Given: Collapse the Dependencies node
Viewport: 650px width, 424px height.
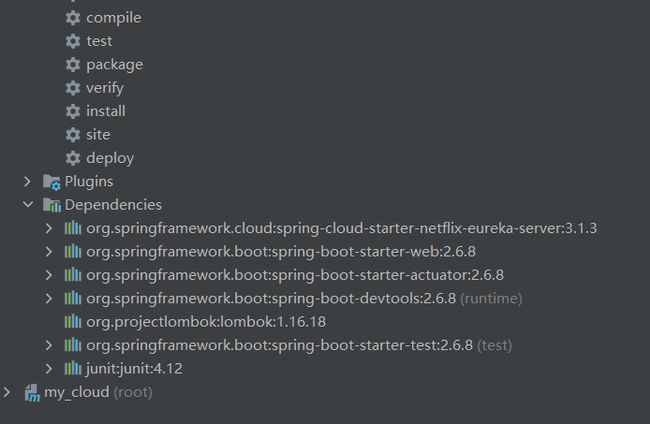Looking at the screenshot, I should [28, 204].
